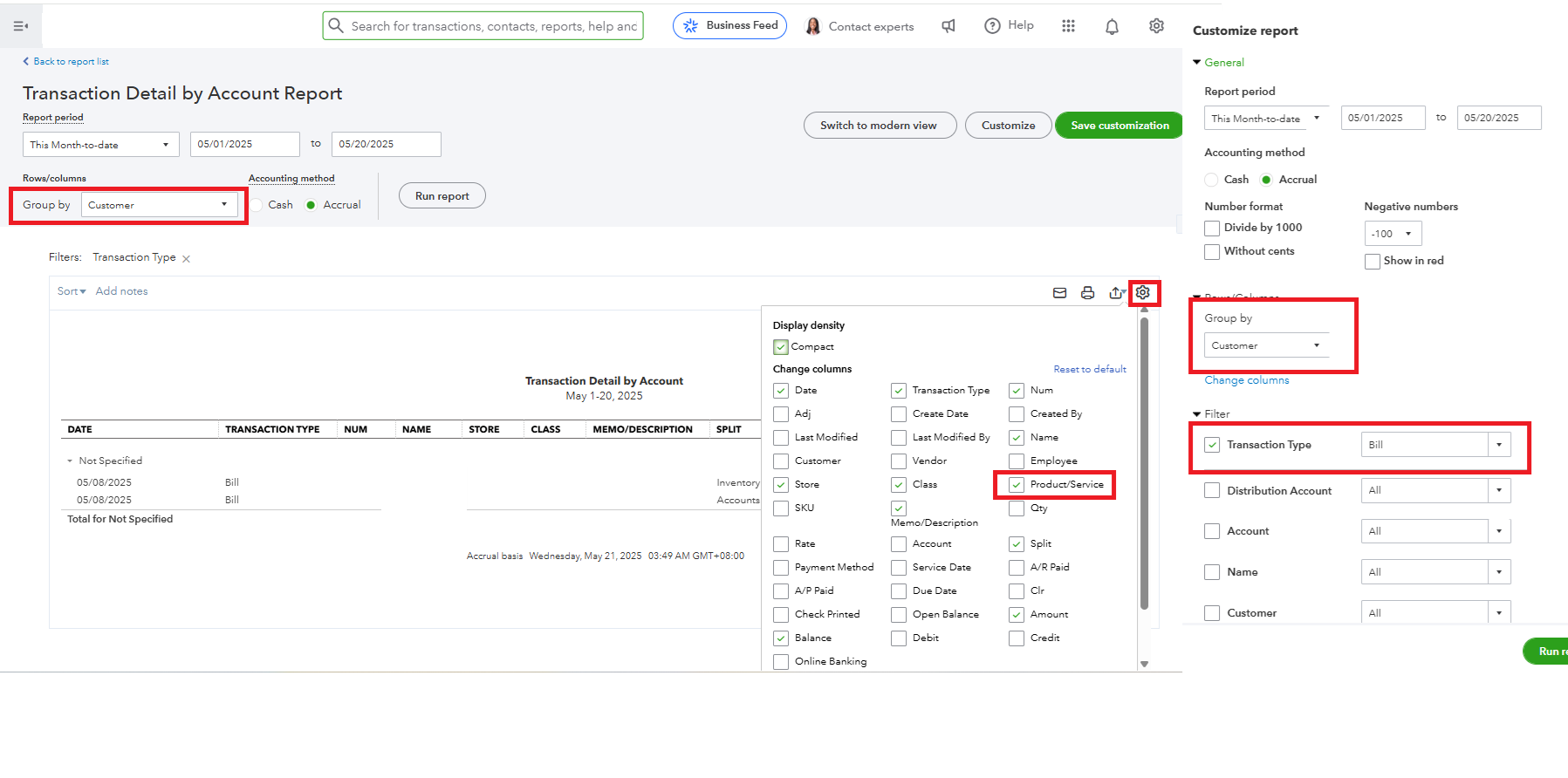This screenshot has width=1568, height=778.
Task: Click the global search input field
Action: (493, 26)
